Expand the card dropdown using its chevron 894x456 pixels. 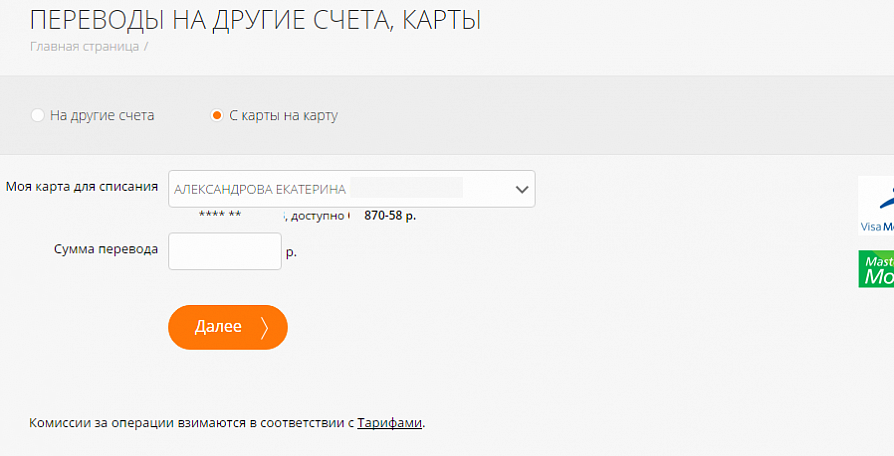pos(520,189)
